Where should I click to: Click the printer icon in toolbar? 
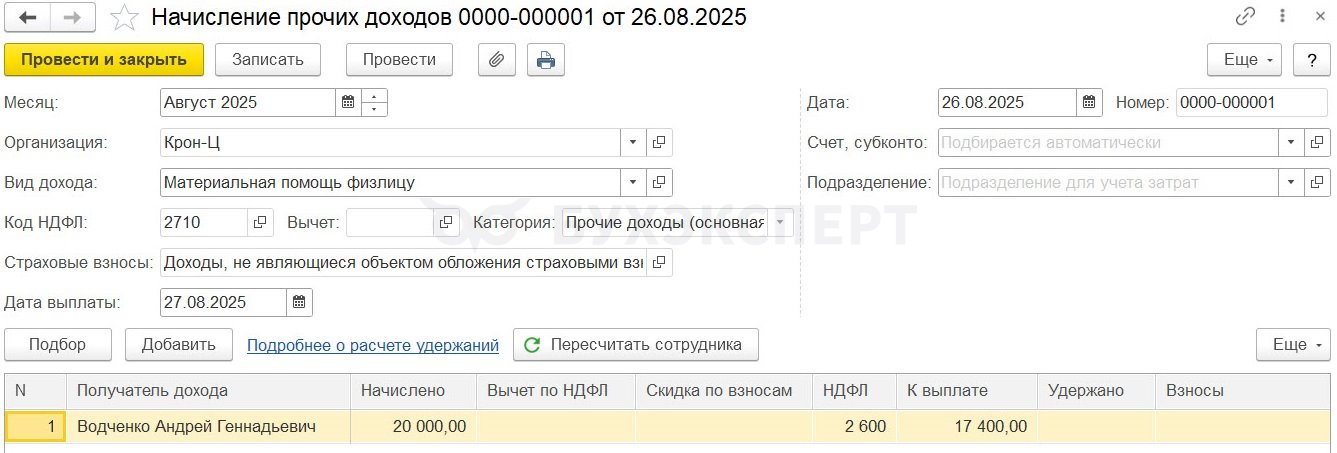(x=545, y=60)
